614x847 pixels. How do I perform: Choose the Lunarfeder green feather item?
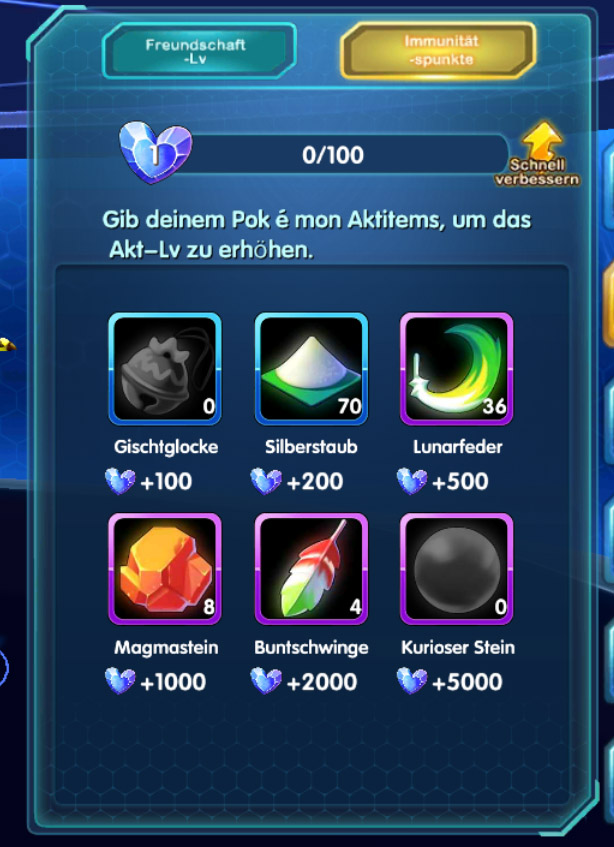tap(457, 369)
